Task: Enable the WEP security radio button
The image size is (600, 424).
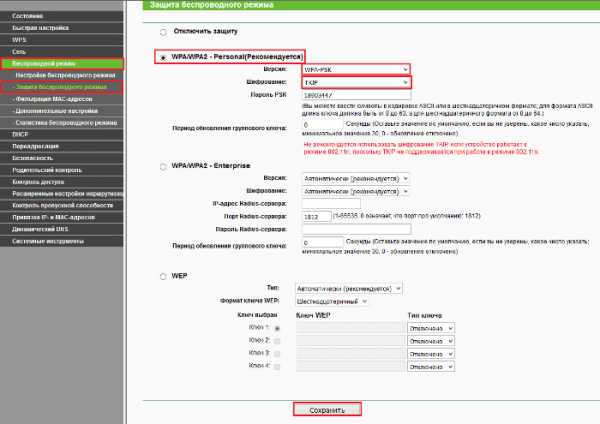Action: 164,274
